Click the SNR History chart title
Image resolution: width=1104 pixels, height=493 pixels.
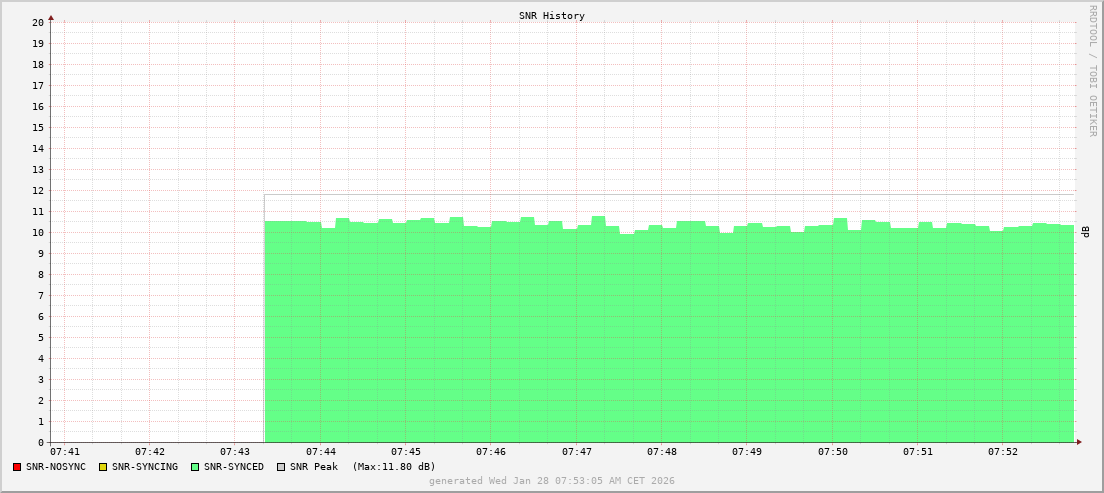(x=552, y=16)
